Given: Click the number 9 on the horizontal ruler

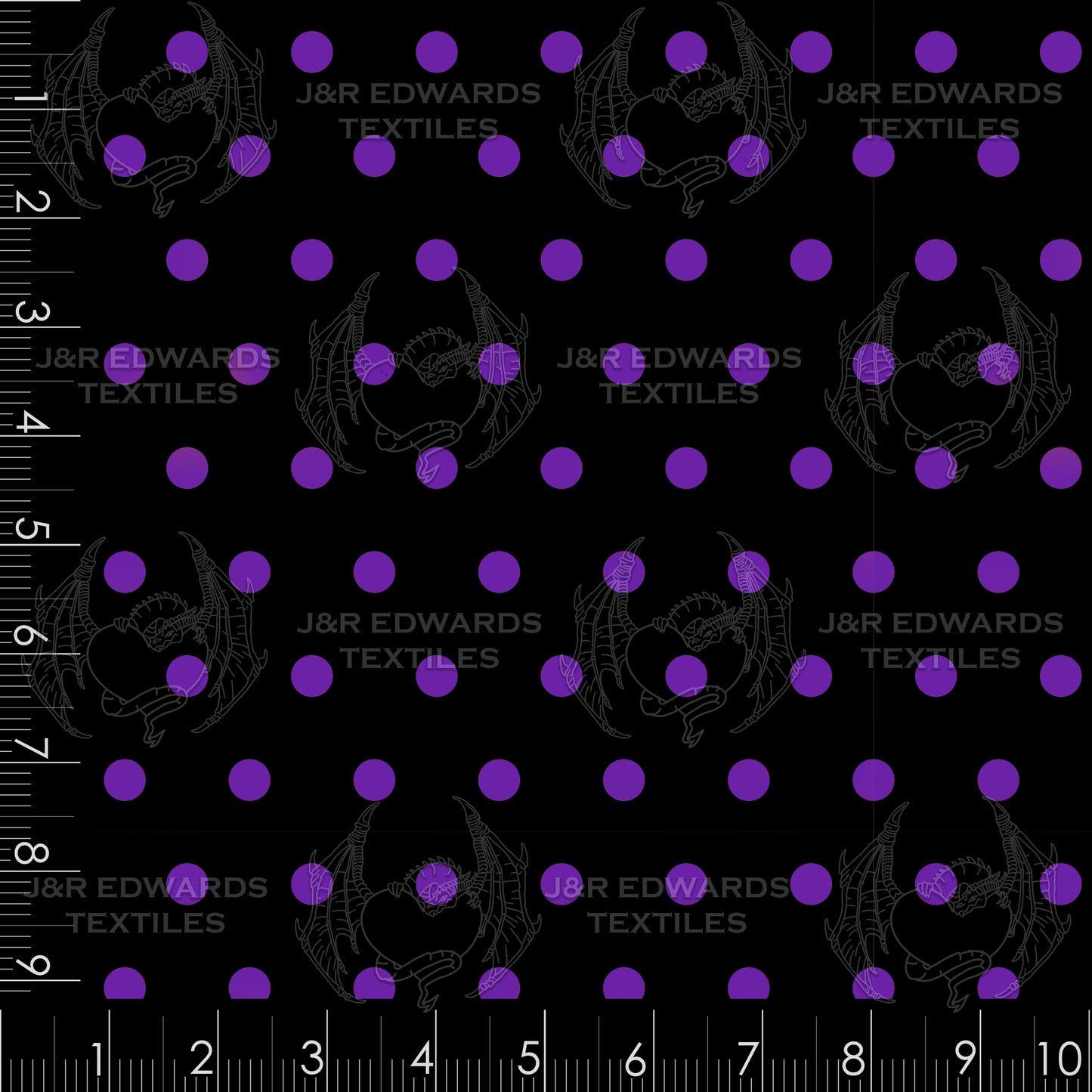Looking at the screenshot, I should 965,1059.
